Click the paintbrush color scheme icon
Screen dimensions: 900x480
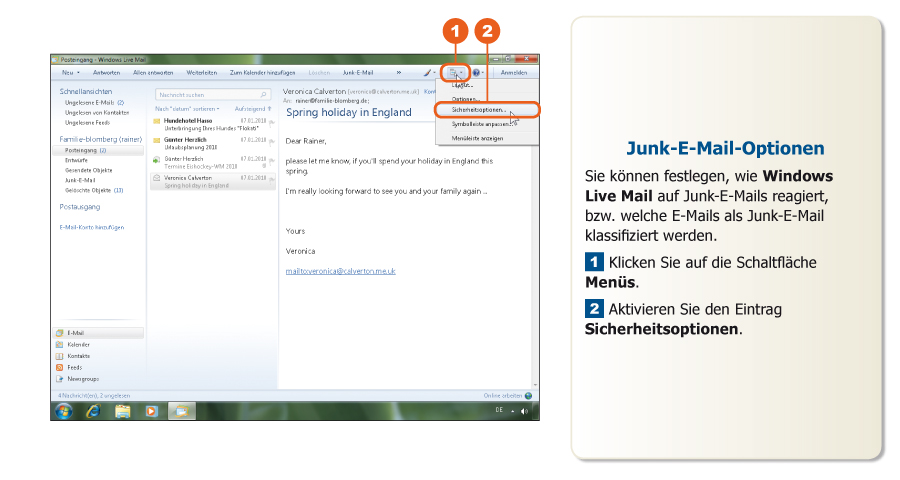tap(426, 73)
